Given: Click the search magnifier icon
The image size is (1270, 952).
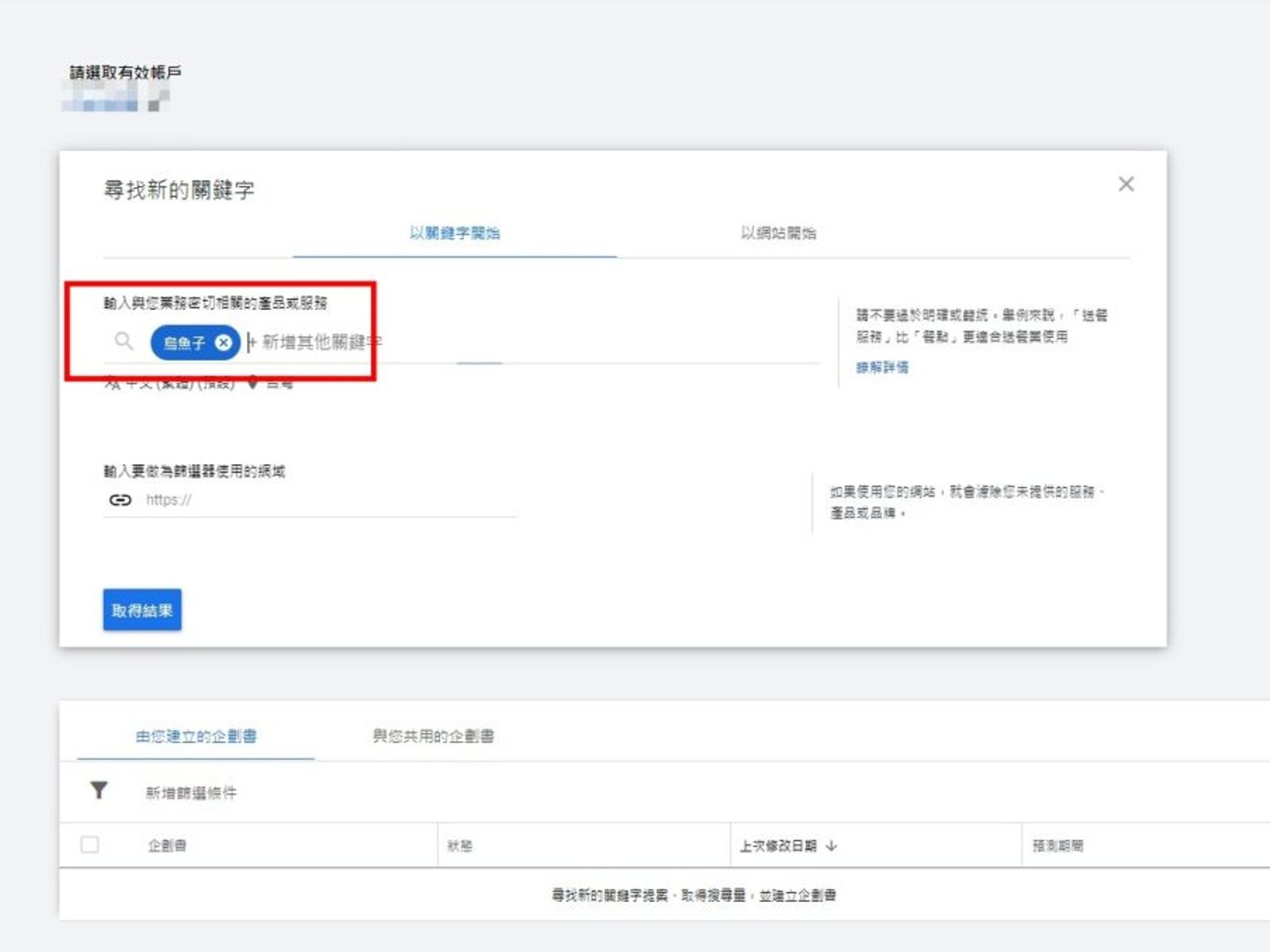Looking at the screenshot, I should [x=124, y=341].
